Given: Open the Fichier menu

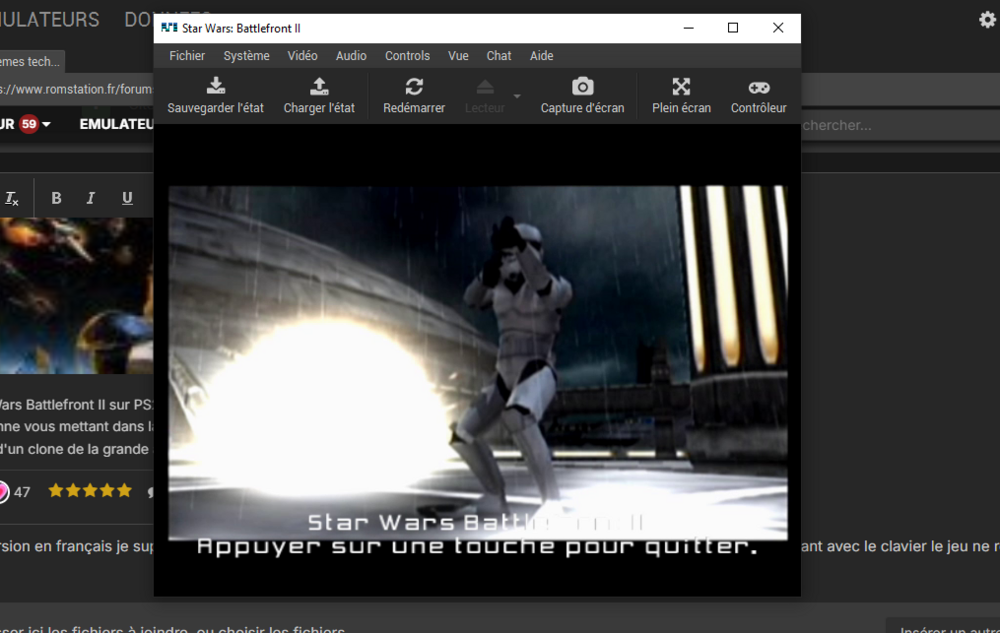Looking at the screenshot, I should point(187,56).
